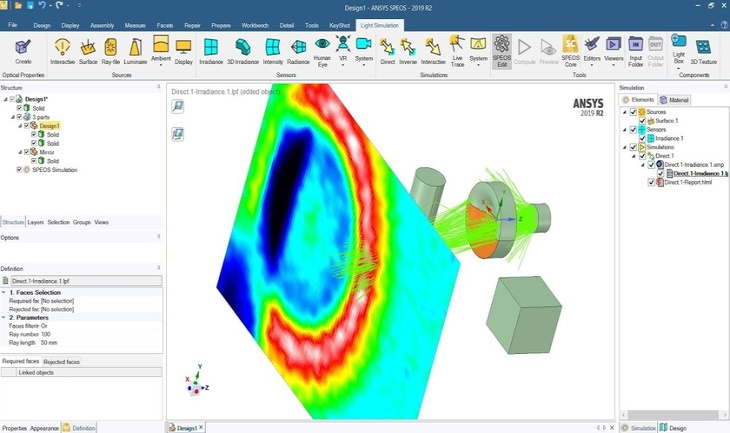
Task: Click the upper viewport overlay icon
Action: click(x=178, y=107)
